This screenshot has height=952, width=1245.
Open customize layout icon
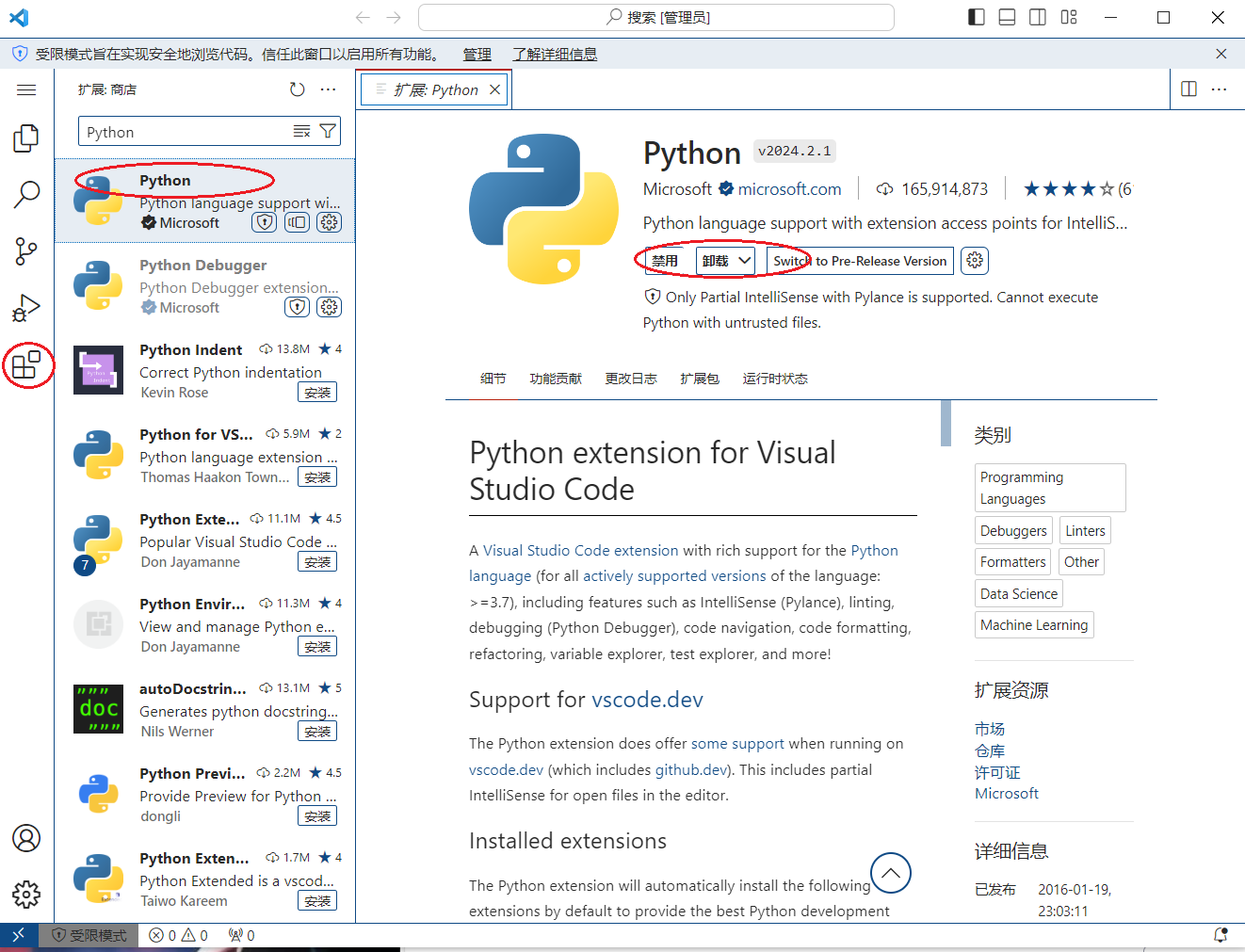[x=1069, y=17]
